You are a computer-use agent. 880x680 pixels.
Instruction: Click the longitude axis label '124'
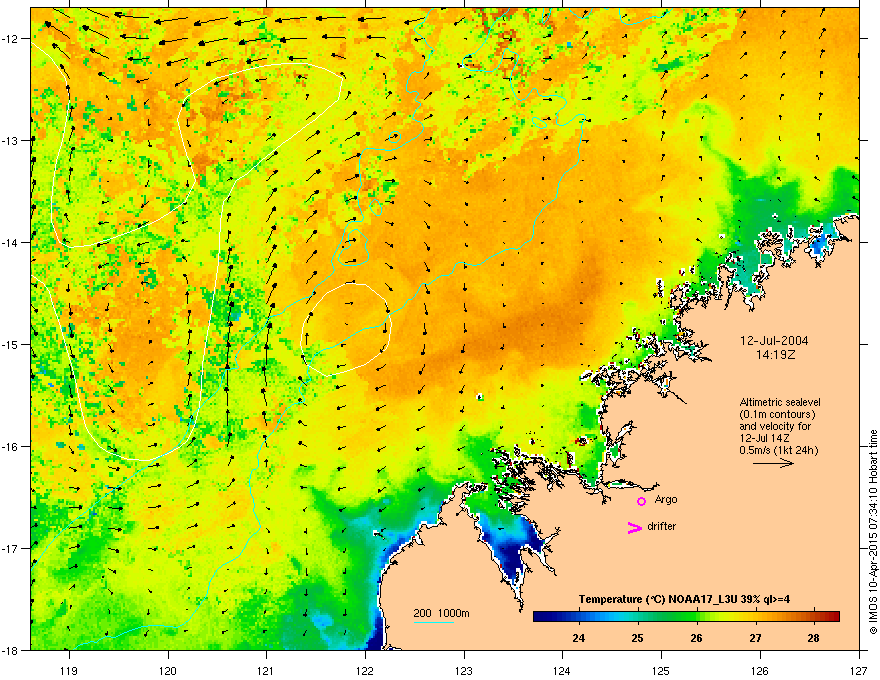tap(562, 670)
